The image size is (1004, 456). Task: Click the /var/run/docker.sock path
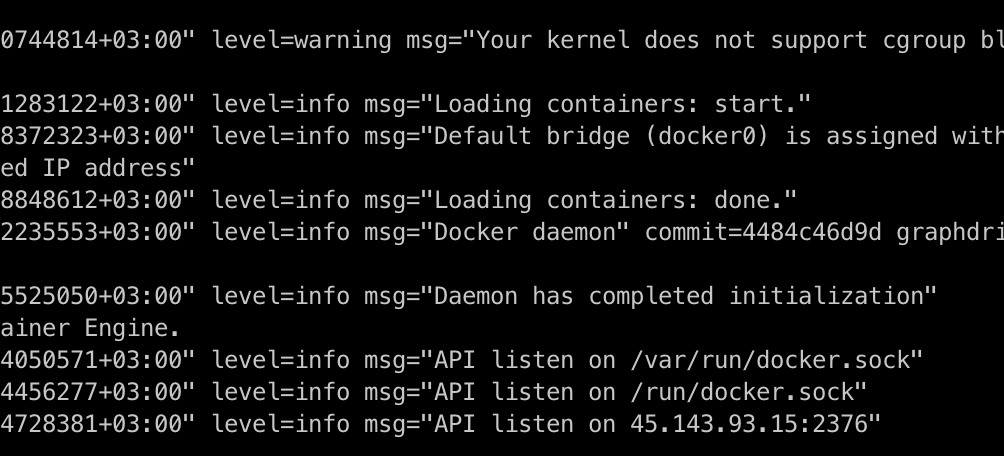[x=777, y=360]
